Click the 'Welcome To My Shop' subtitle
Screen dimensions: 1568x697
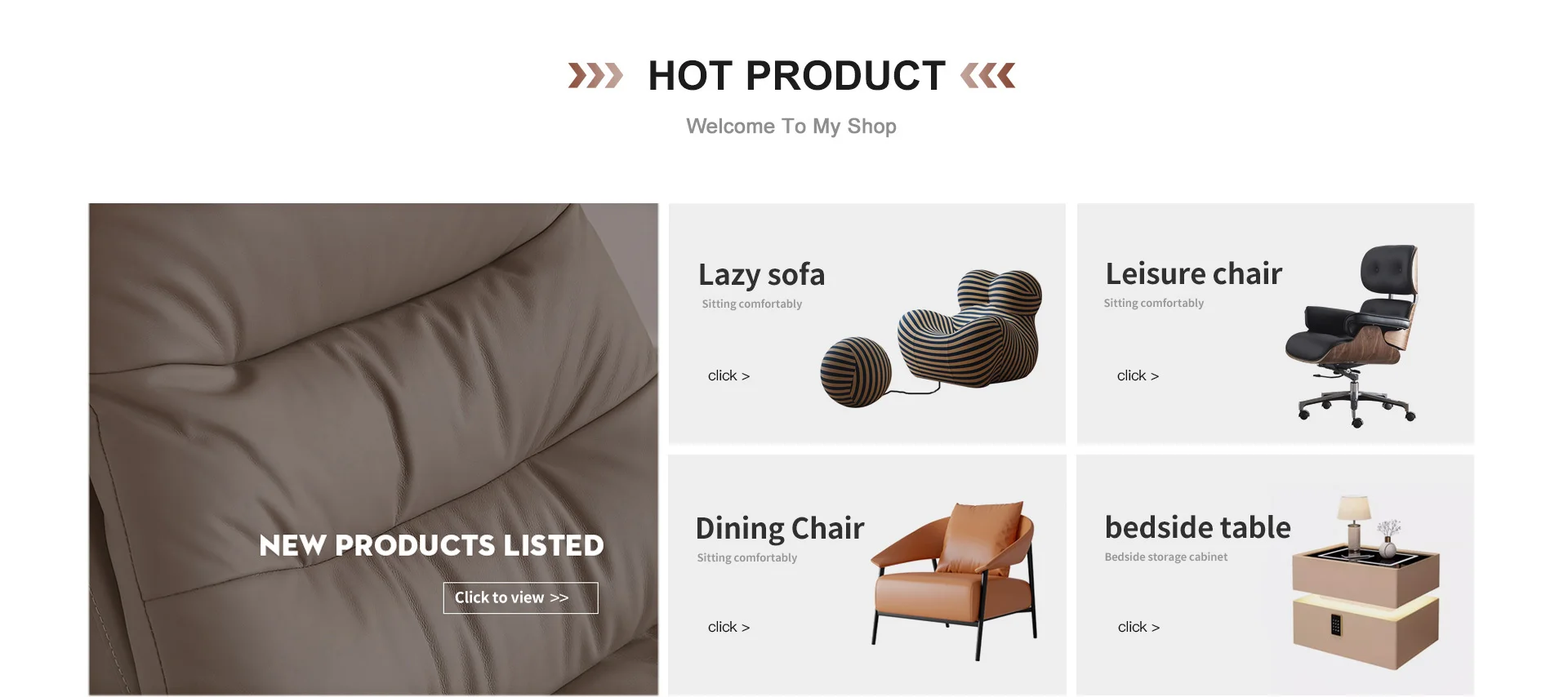791,126
